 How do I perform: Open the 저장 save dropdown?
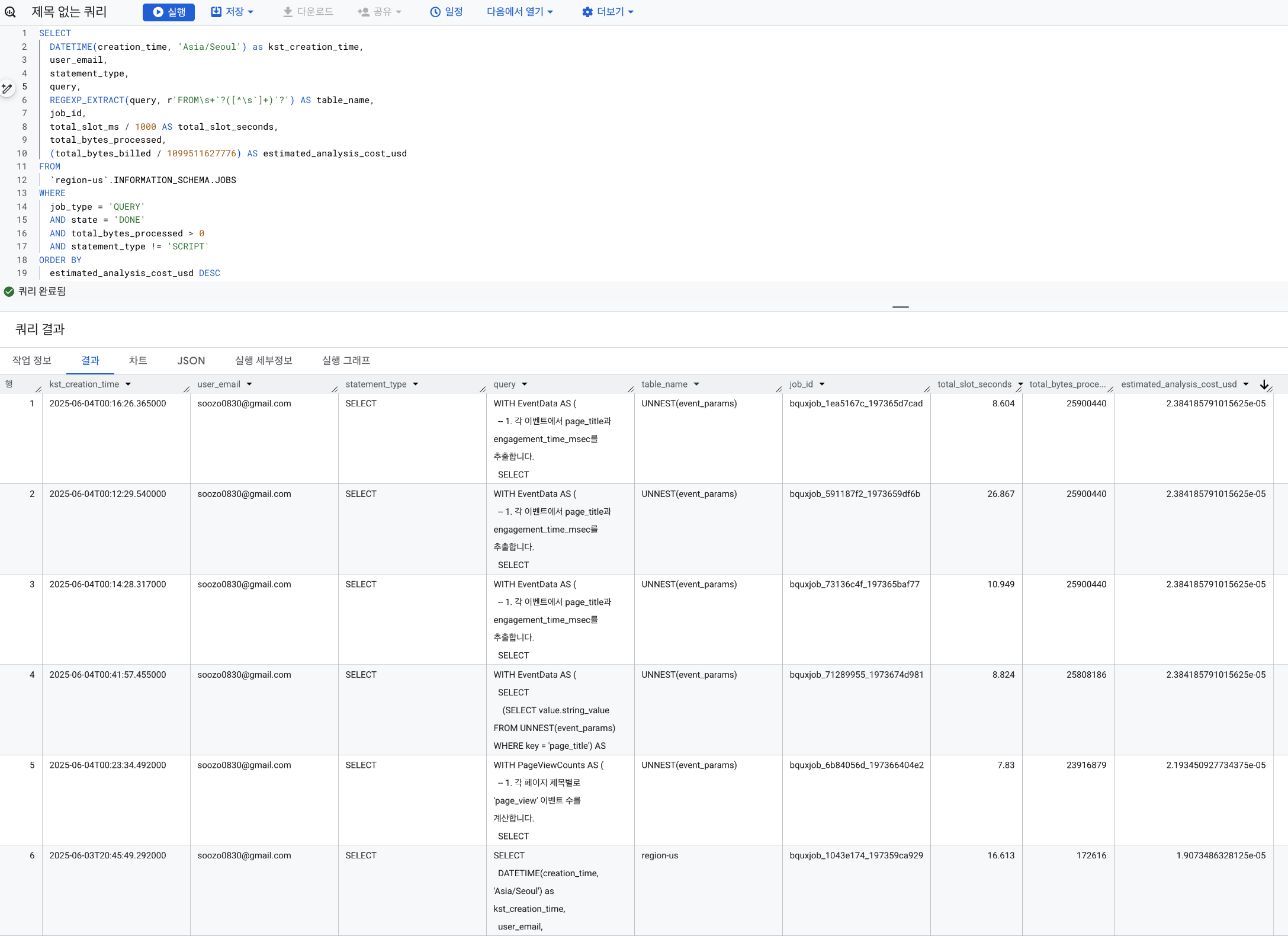(232, 12)
